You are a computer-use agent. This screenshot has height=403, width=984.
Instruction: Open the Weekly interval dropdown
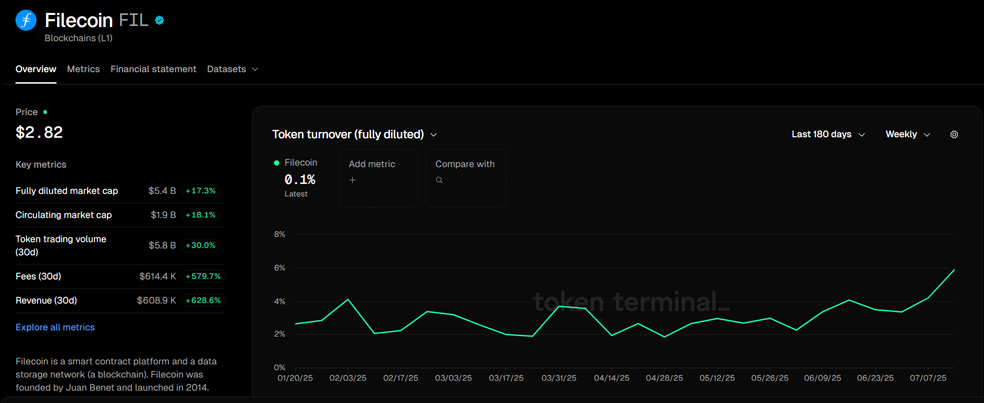[x=907, y=134]
